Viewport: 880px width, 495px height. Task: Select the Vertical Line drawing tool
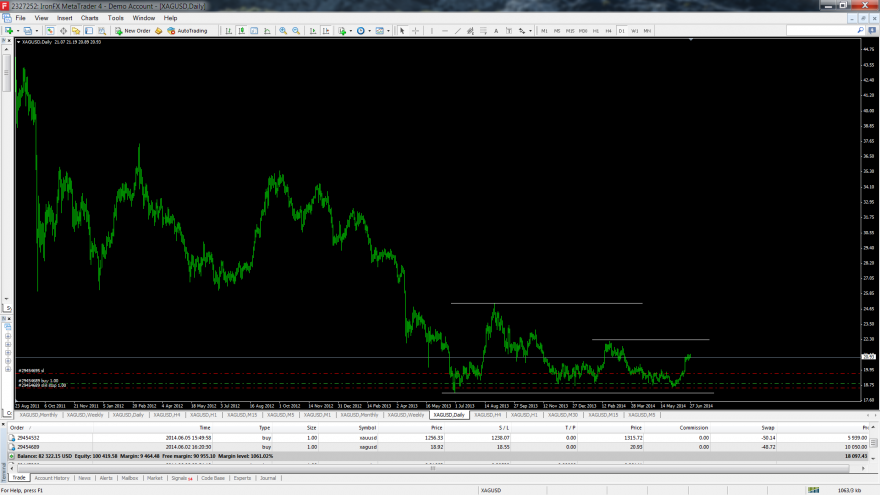click(432, 31)
